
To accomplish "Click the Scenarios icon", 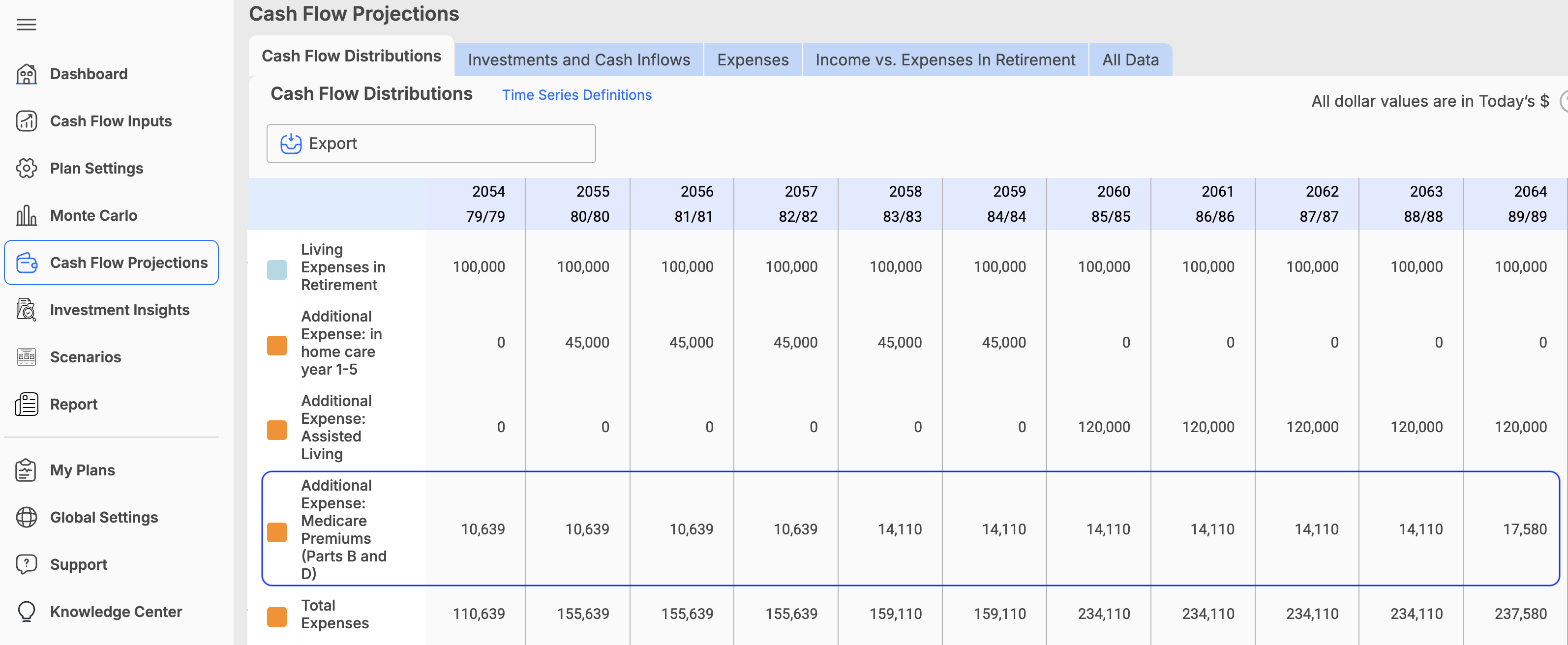I will pyautogui.click(x=26, y=357).
